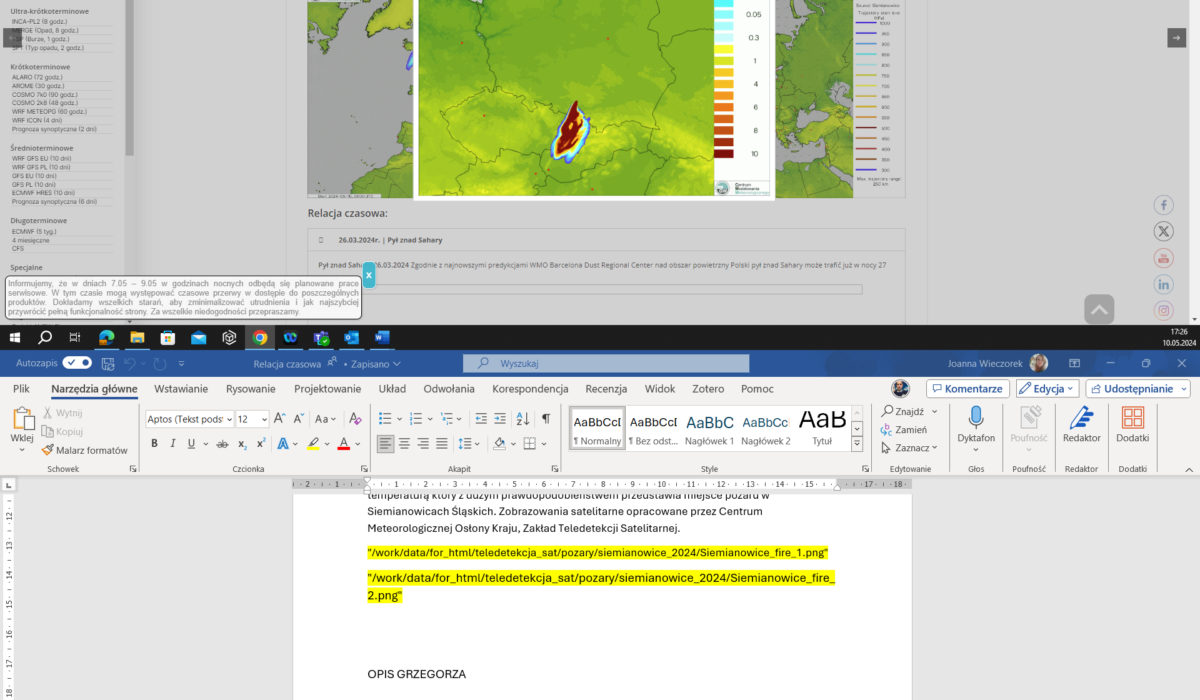Start dictation with Dyktafon
The height and width of the screenshot is (700, 1200).
(x=976, y=425)
